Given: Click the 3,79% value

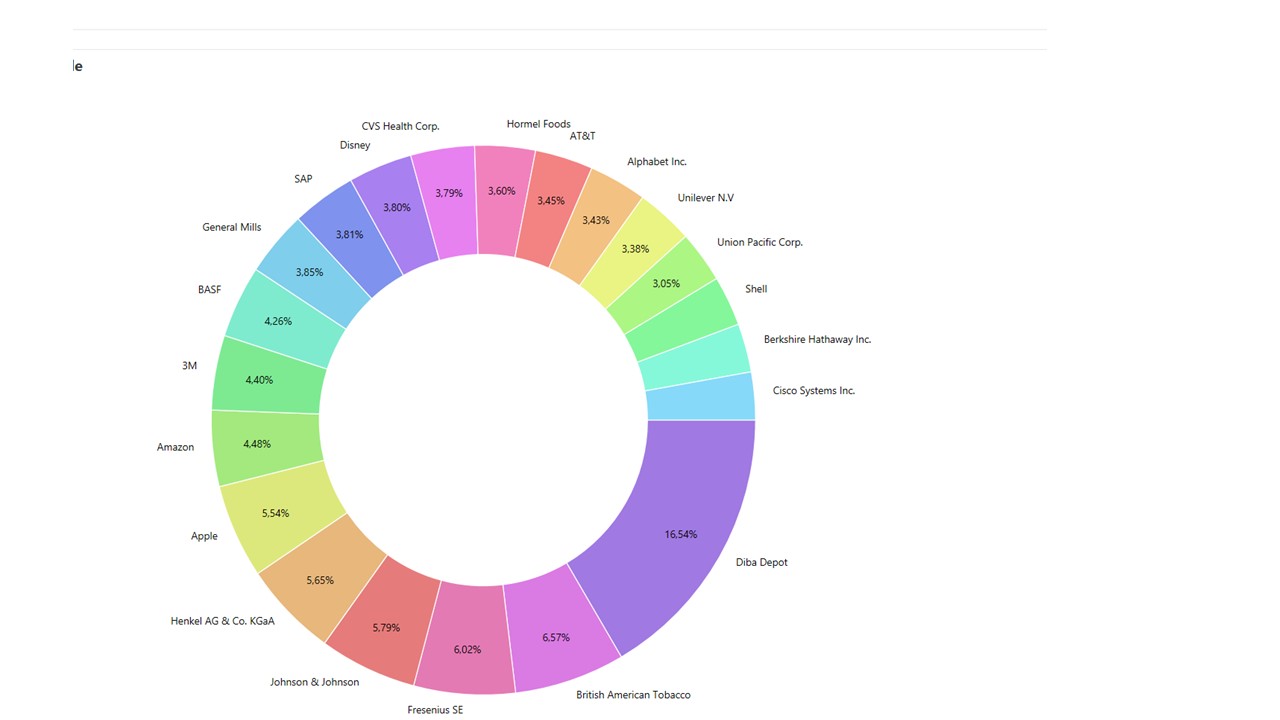Looking at the screenshot, I should click(449, 193).
